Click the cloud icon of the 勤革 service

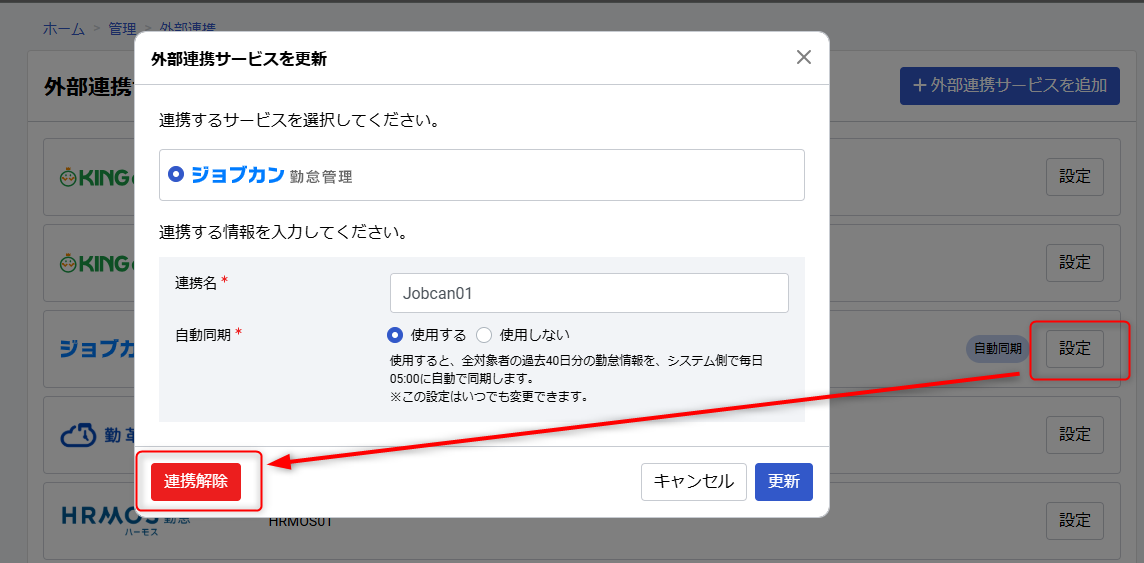pyautogui.click(x=77, y=435)
